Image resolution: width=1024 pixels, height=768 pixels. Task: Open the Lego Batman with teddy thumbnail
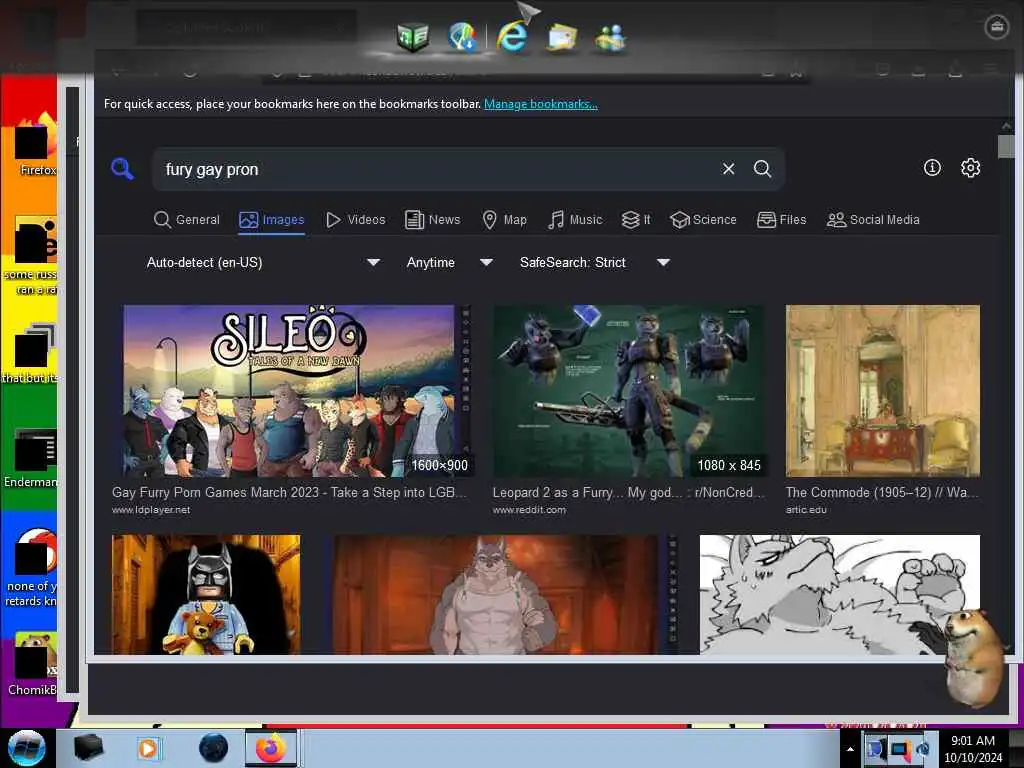coord(206,594)
